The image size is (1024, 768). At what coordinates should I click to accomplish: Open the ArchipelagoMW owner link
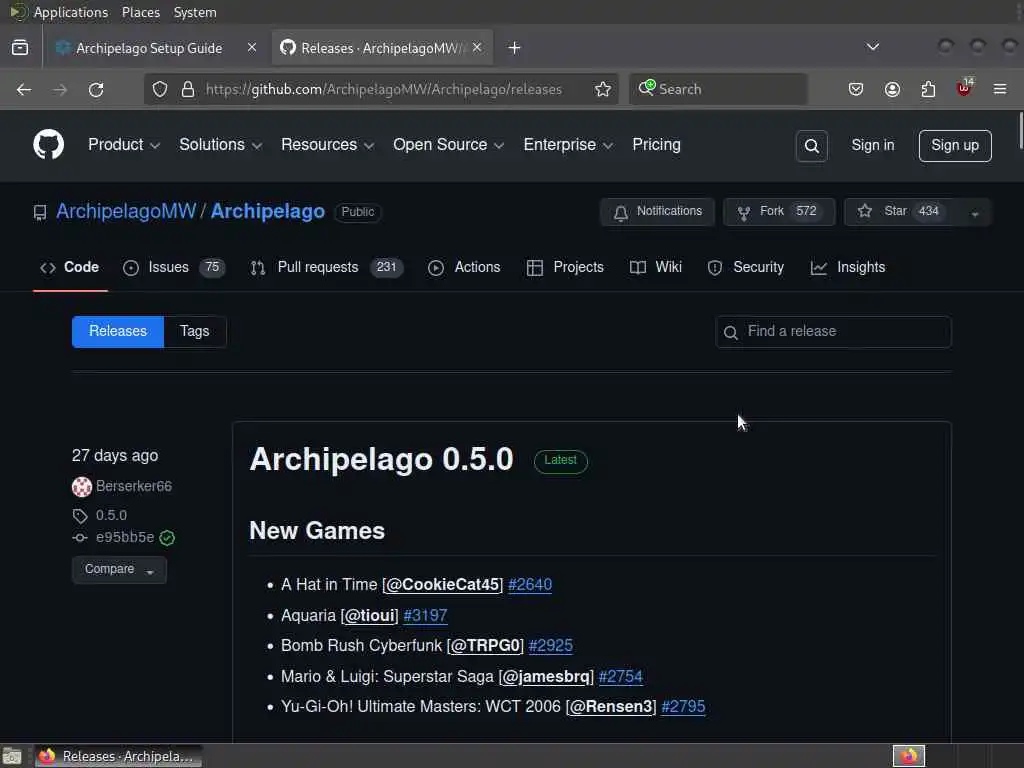click(x=126, y=212)
